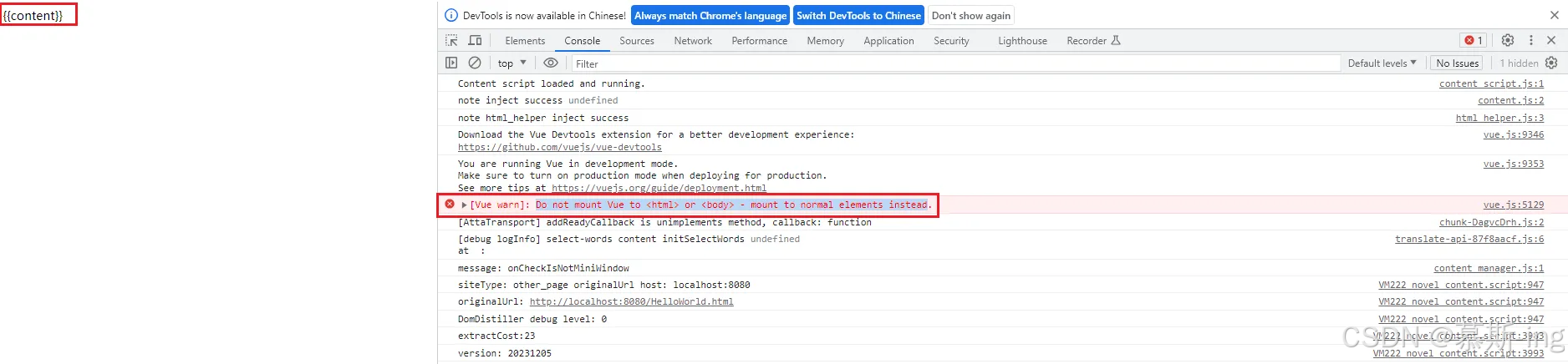
Task: Click 'DomDistiller debug level: 0' log line
Action: pos(532,319)
